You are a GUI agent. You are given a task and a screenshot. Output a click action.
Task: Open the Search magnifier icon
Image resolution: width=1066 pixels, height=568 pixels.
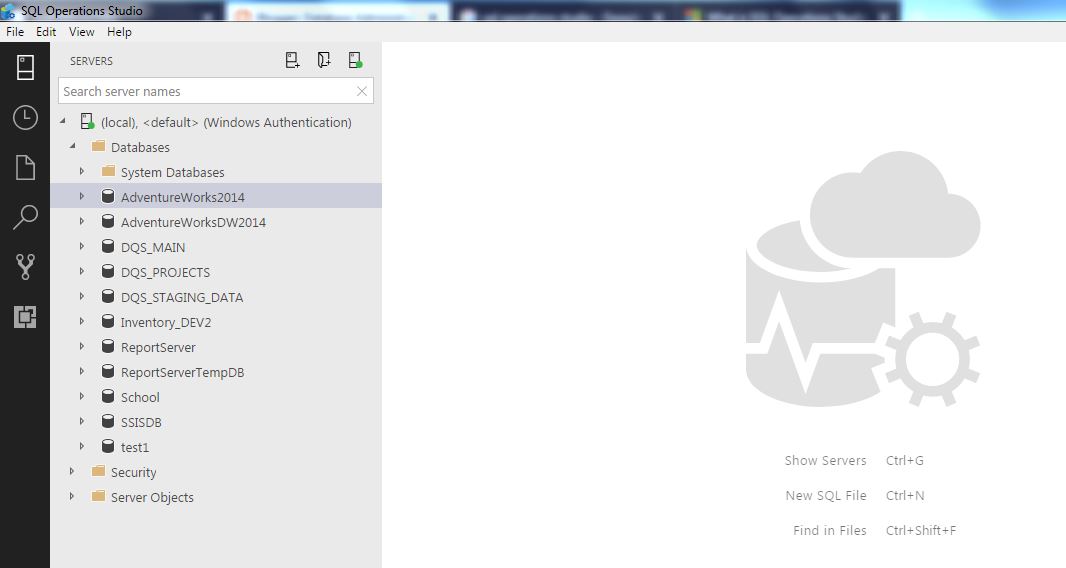tap(25, 217)
